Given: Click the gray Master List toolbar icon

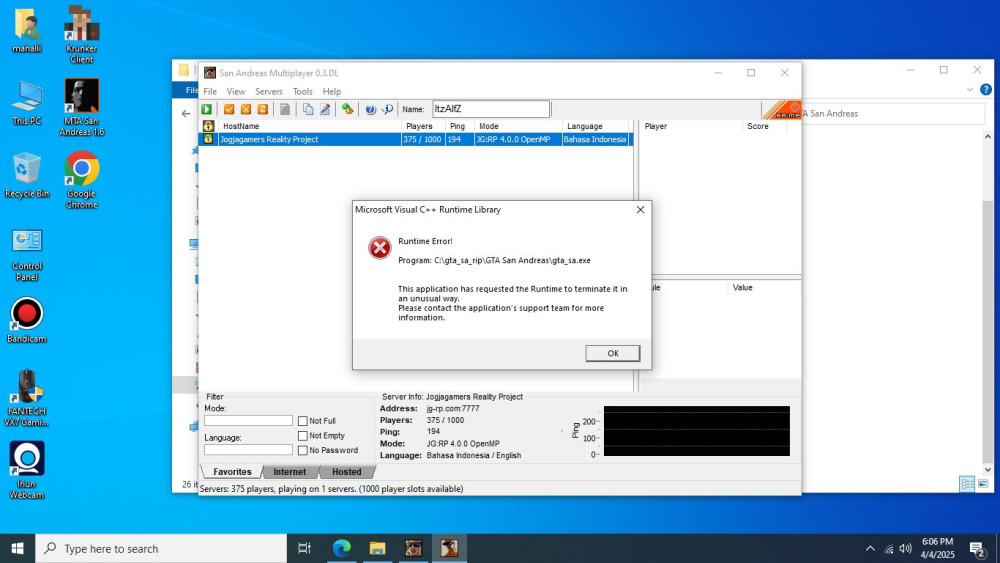Looking at the screenshot, I should click(285, 109).
